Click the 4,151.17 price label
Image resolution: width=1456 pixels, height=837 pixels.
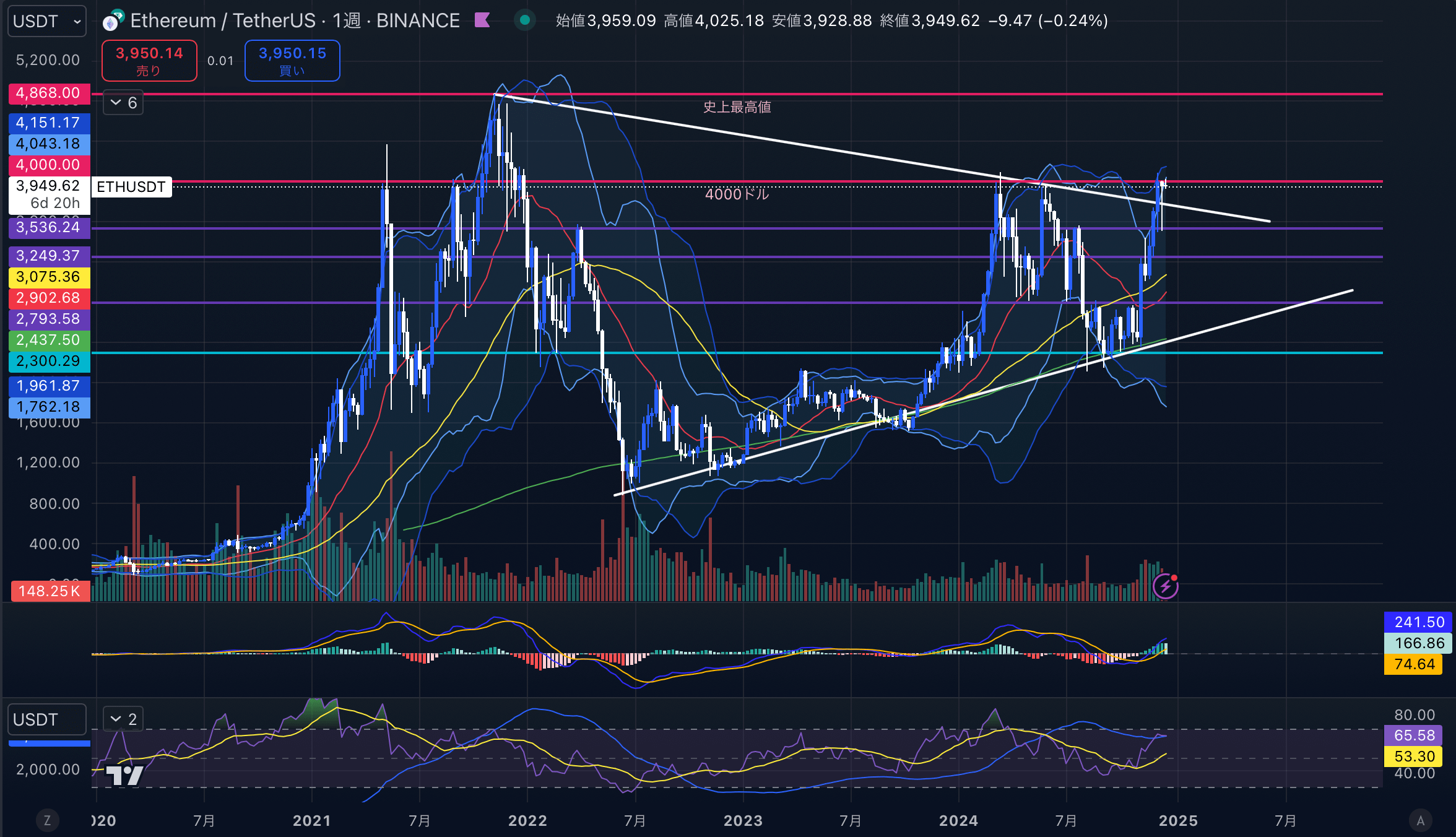50,123
